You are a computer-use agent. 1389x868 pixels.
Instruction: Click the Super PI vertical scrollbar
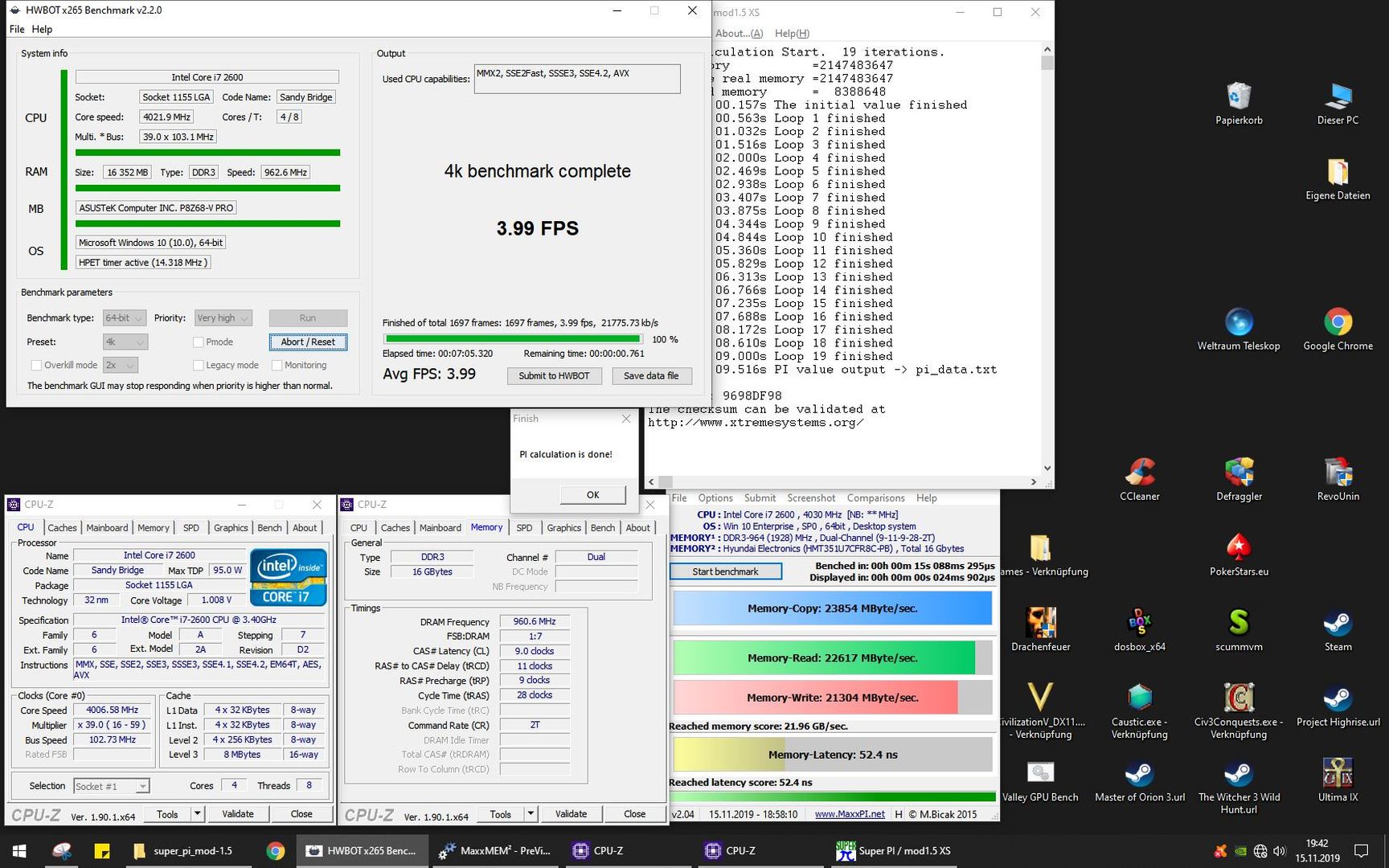pos(1047,257)
